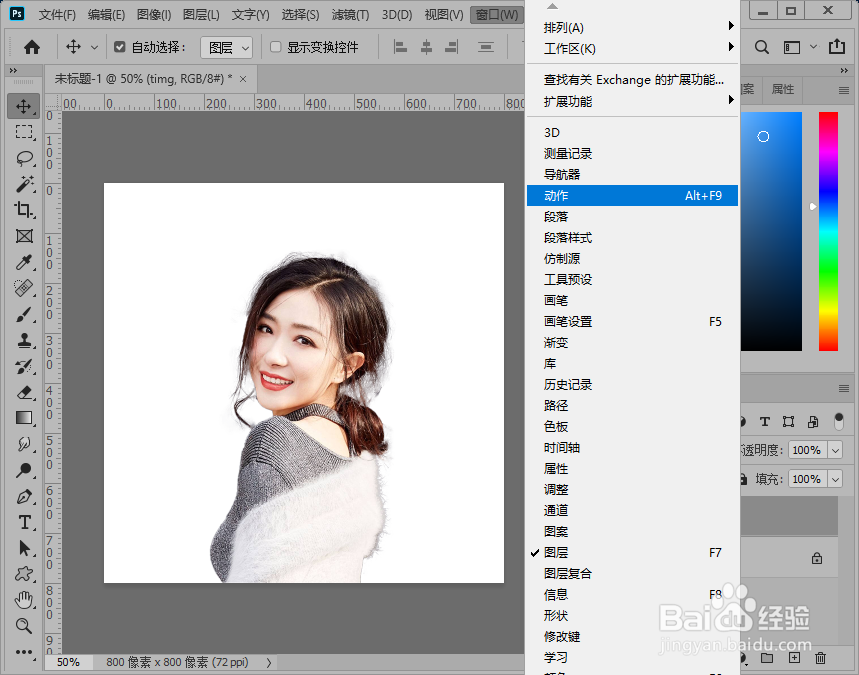Choose 动作 from Window menu
This screenshot has width=859, height=675.
pyautogui.click(x=633, y=196)
